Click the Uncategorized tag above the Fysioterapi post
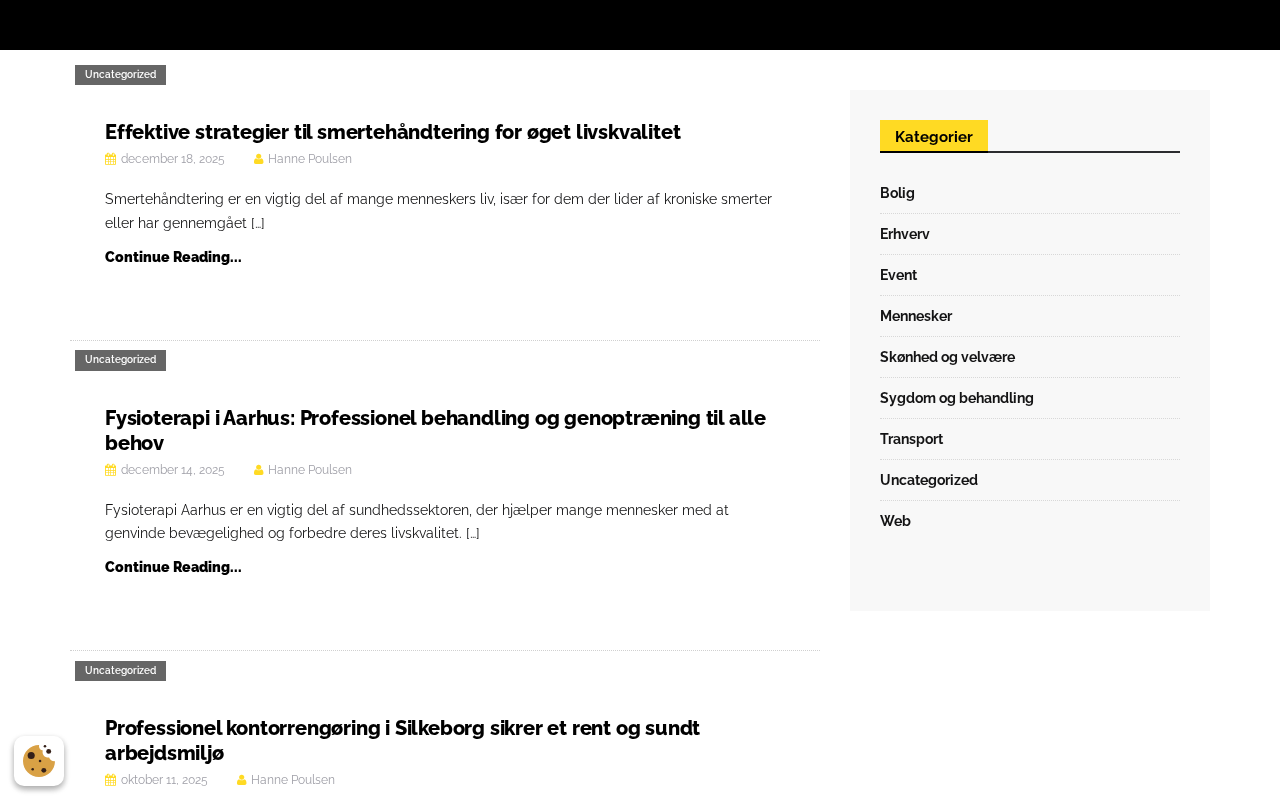Viewport: 1280px width, 800px height. tap(120, 360)
